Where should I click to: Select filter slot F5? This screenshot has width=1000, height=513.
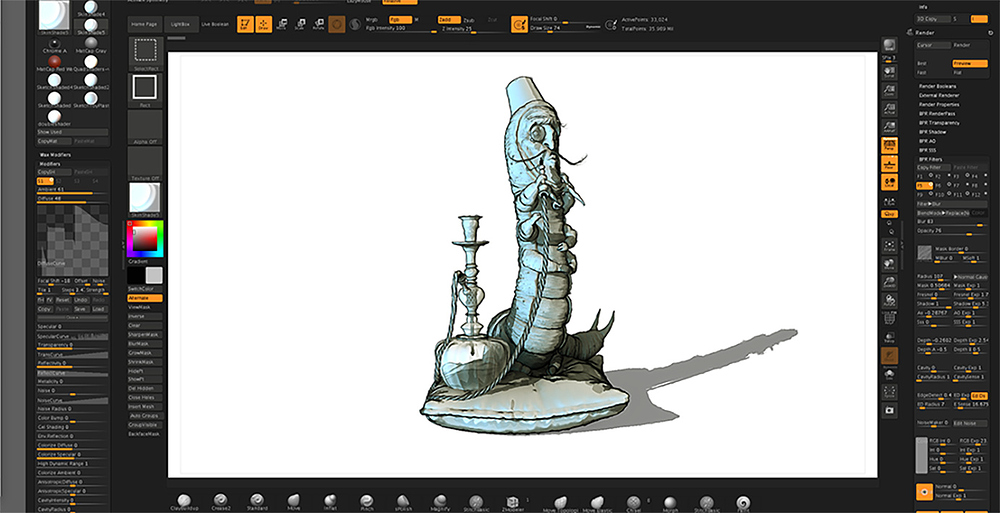[x=924, y=185]
